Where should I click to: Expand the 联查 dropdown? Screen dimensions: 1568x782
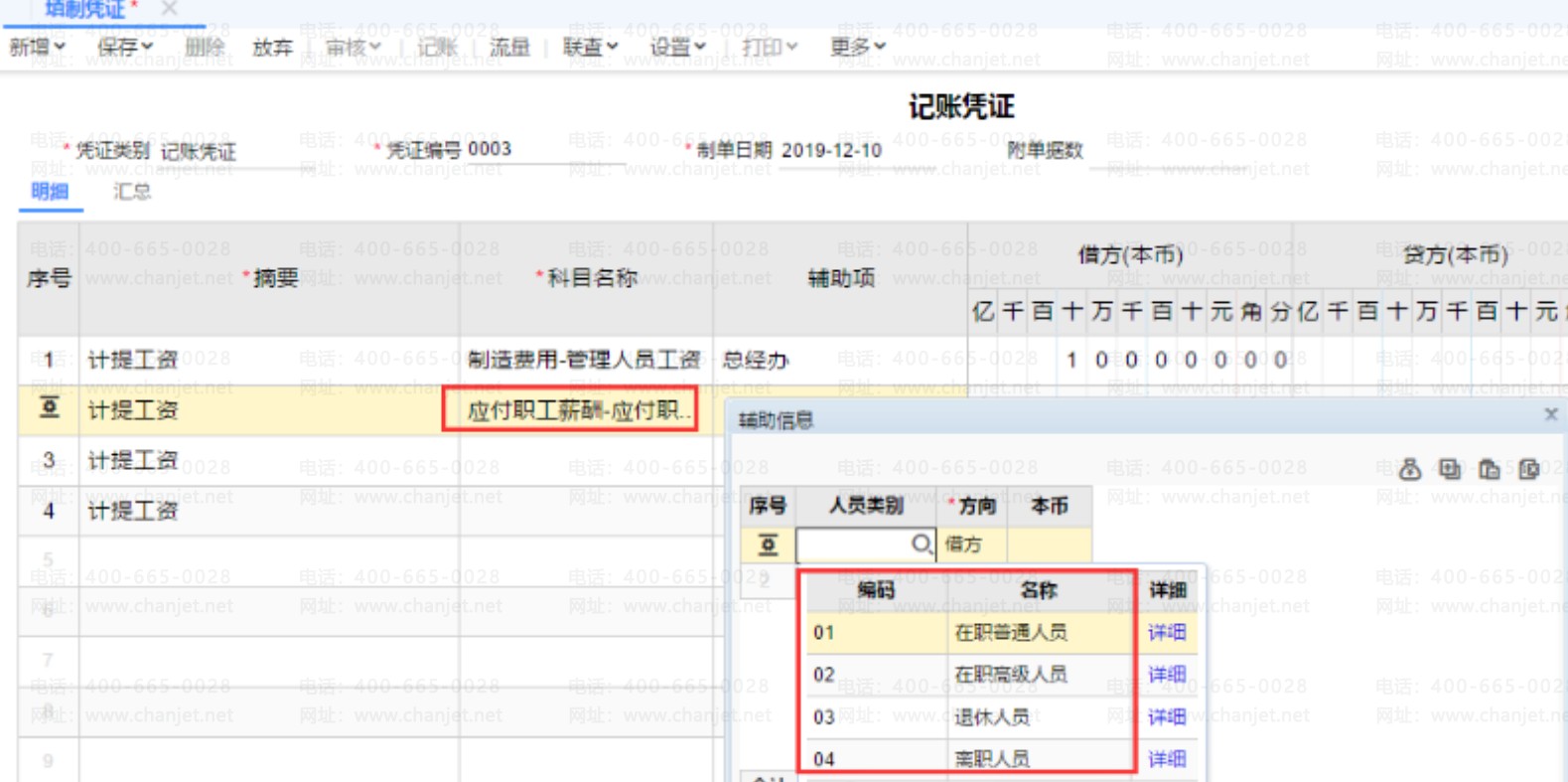coord(590,47)
